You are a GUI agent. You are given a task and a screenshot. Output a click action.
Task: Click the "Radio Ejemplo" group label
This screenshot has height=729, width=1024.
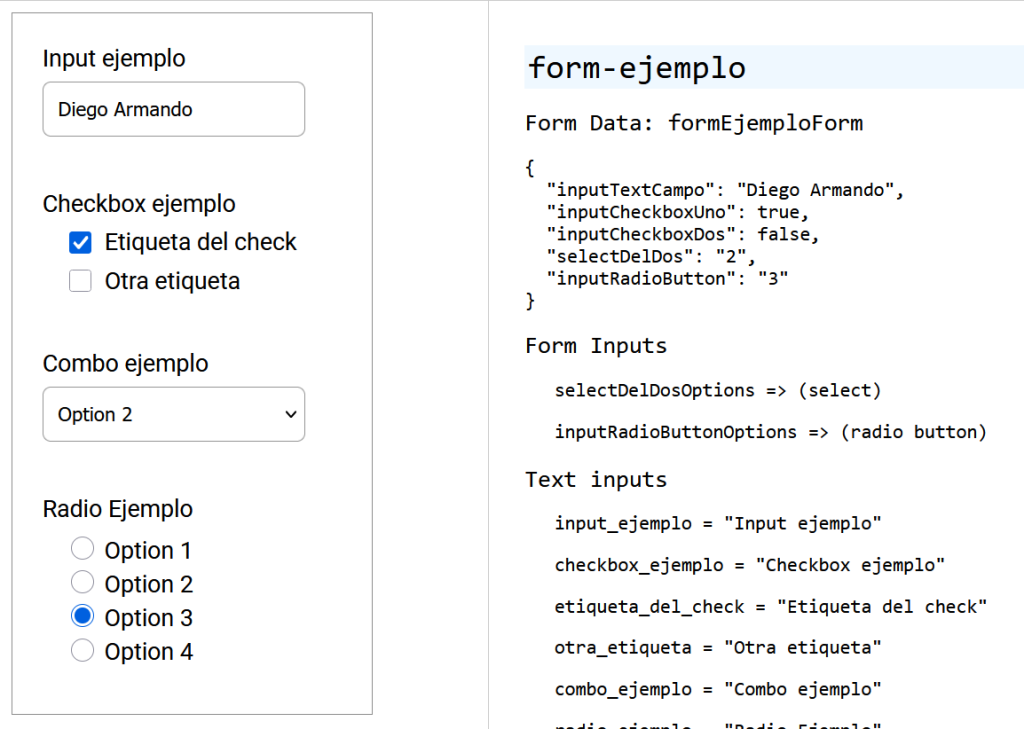coord(117,509)
